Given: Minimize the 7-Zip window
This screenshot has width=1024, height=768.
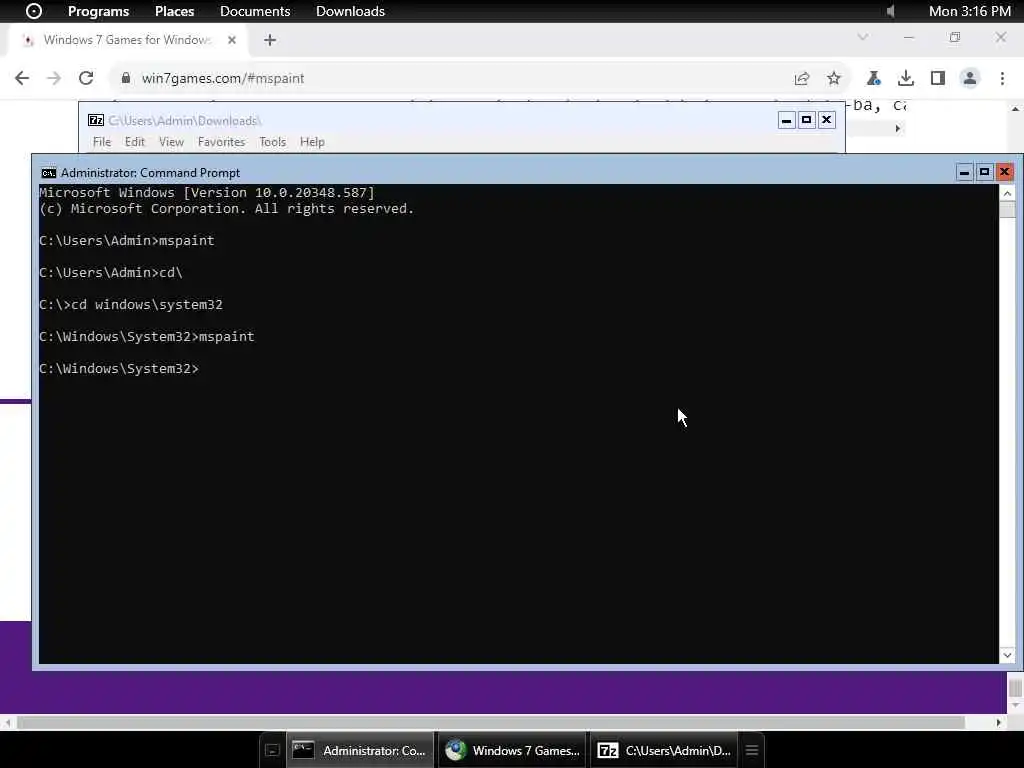Looking at the screenshot, I should (786, 120).
